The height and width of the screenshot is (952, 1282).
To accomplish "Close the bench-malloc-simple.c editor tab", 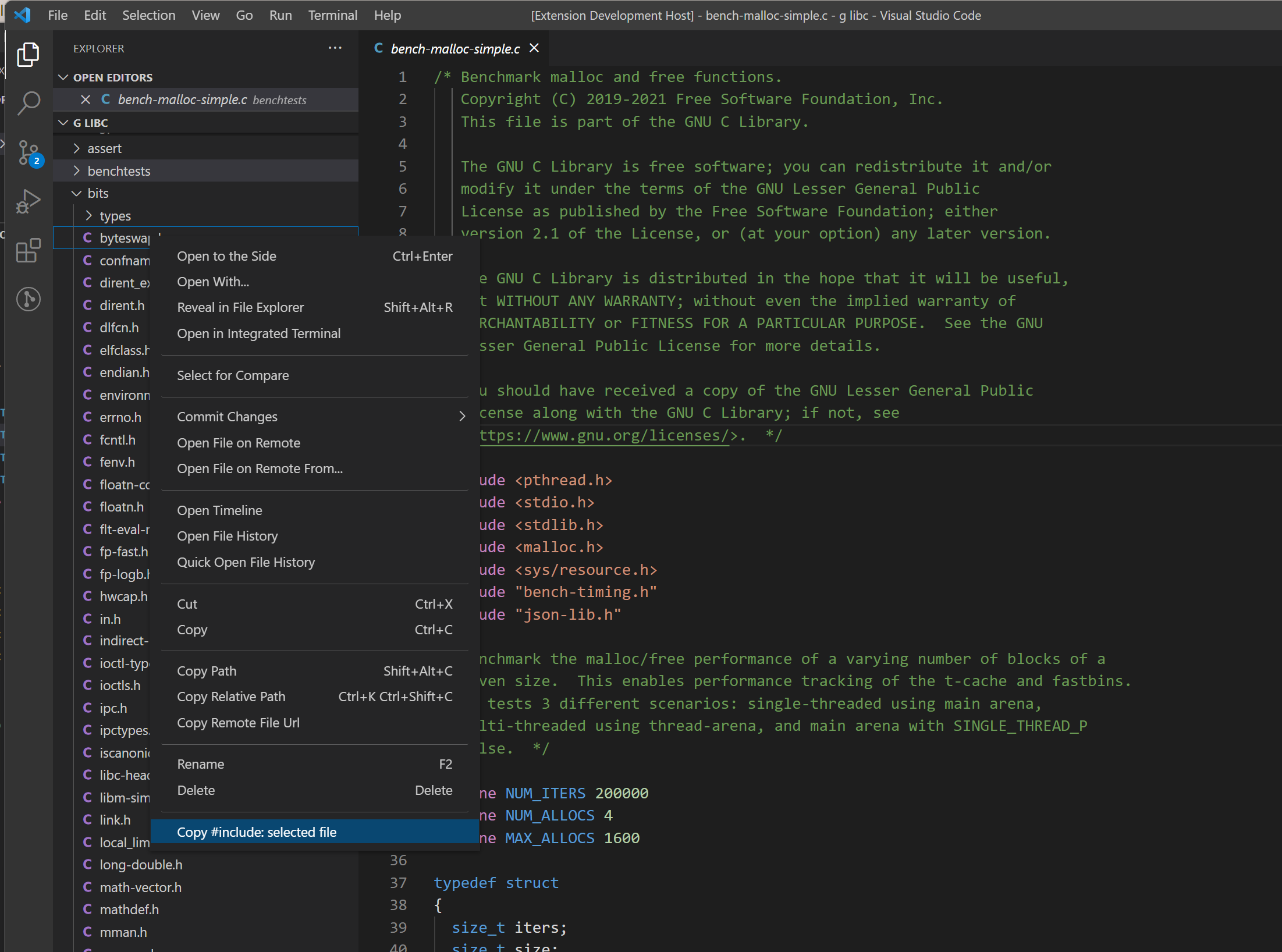I will point(534,48).
